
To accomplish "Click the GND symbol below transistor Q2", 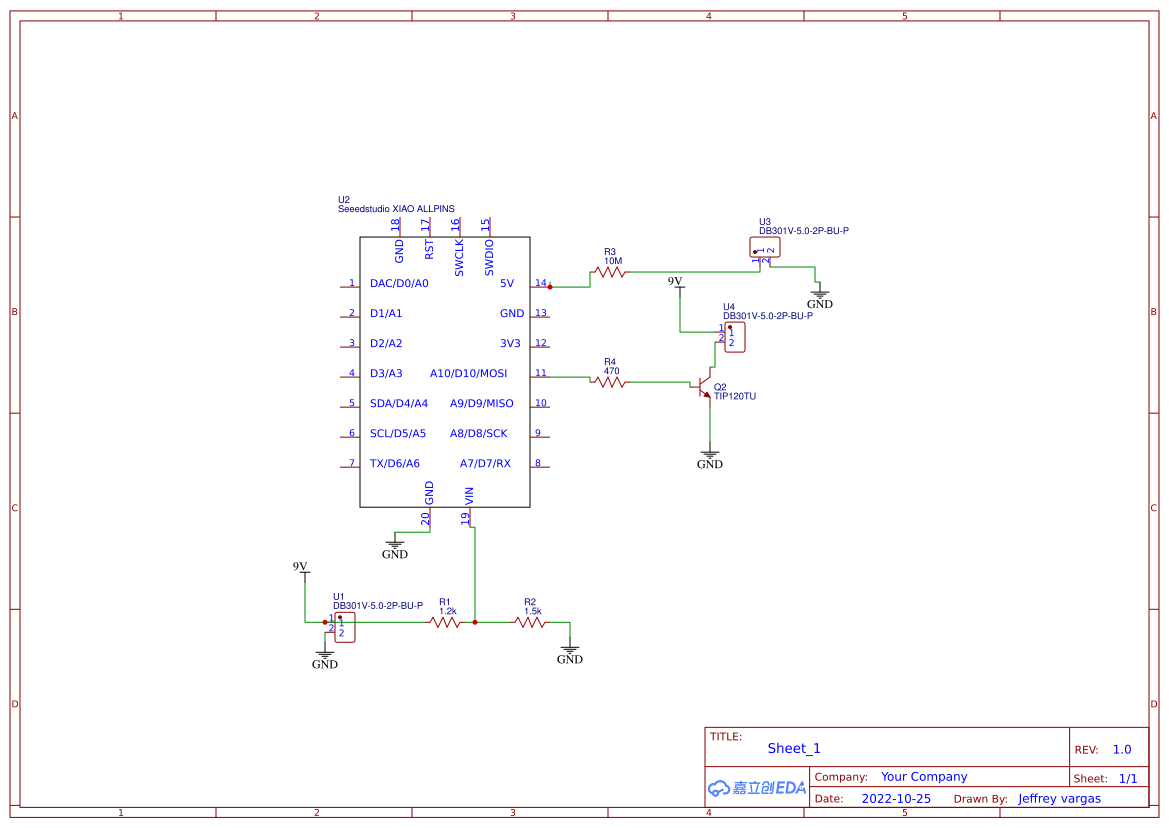I will coord(709,455).
